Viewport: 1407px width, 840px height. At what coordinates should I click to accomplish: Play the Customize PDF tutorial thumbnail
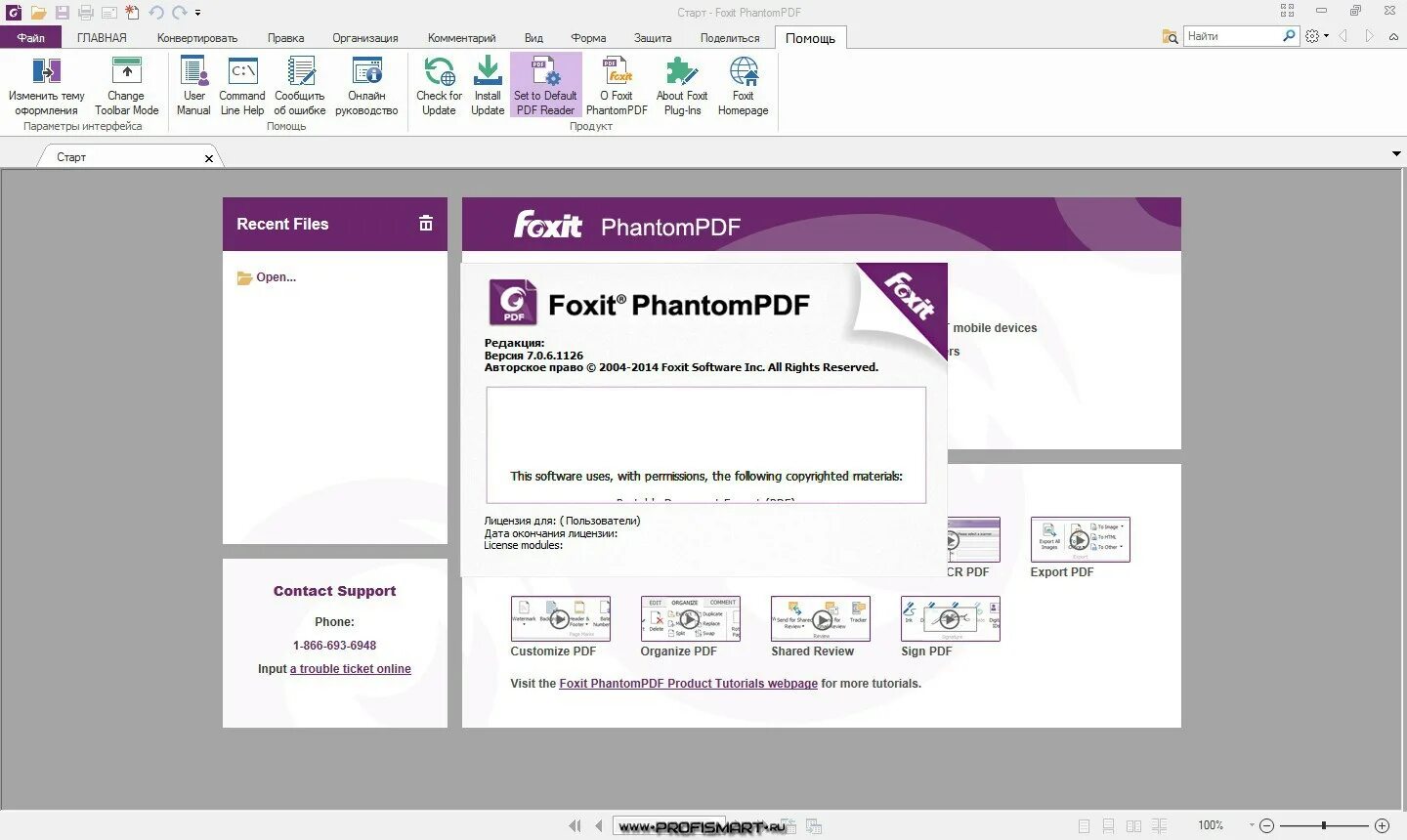560,618
